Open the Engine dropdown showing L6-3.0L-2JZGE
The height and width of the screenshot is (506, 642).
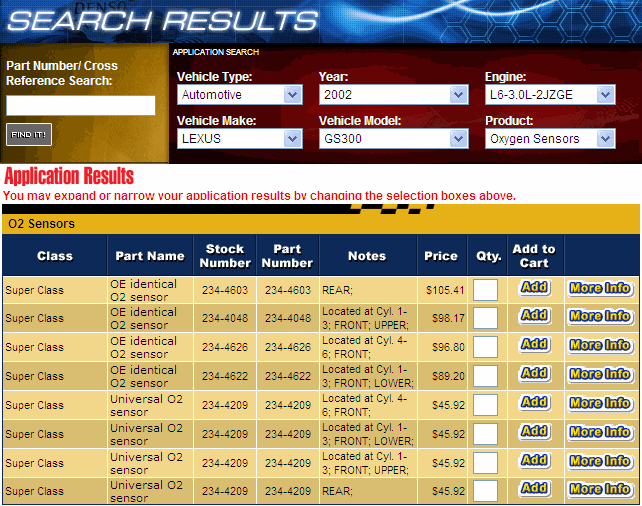tap(549, 95)
